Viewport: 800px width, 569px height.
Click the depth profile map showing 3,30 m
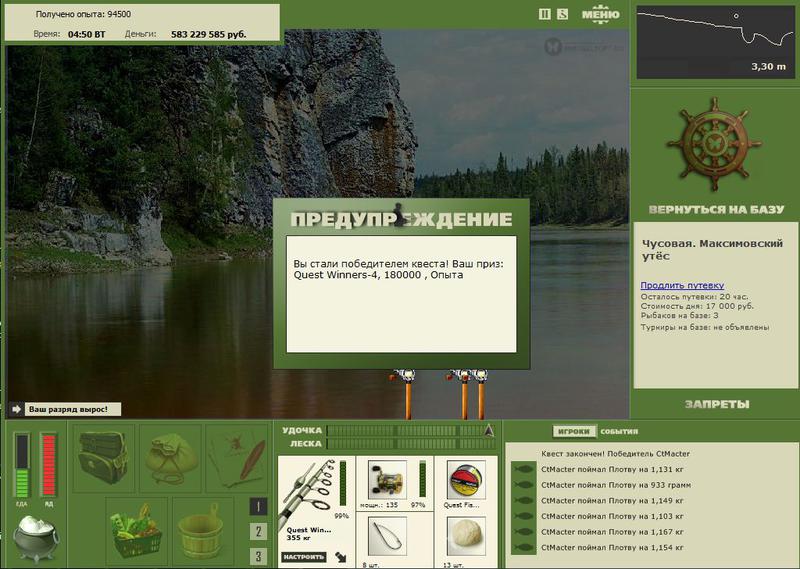715,42
